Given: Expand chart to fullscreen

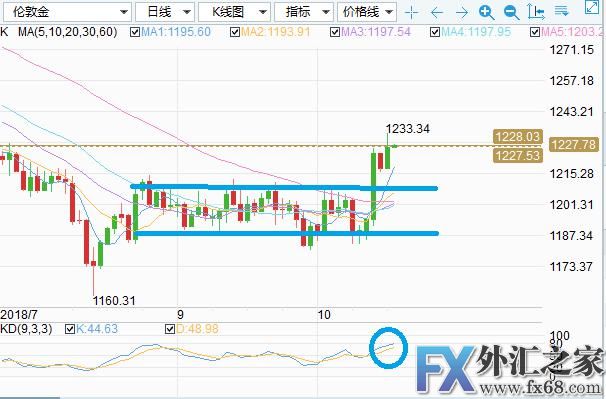Looking at the screenshot, I should pos(592,7).
